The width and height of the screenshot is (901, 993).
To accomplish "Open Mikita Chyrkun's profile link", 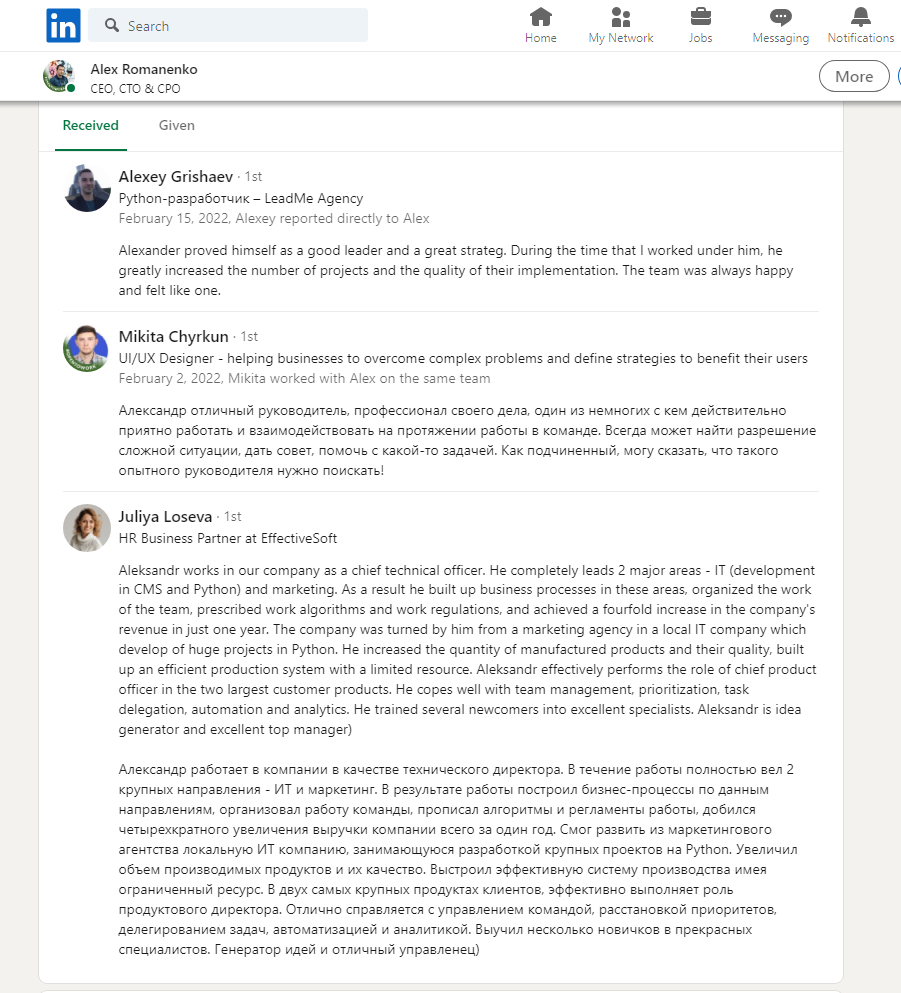I will click(174, 336).
